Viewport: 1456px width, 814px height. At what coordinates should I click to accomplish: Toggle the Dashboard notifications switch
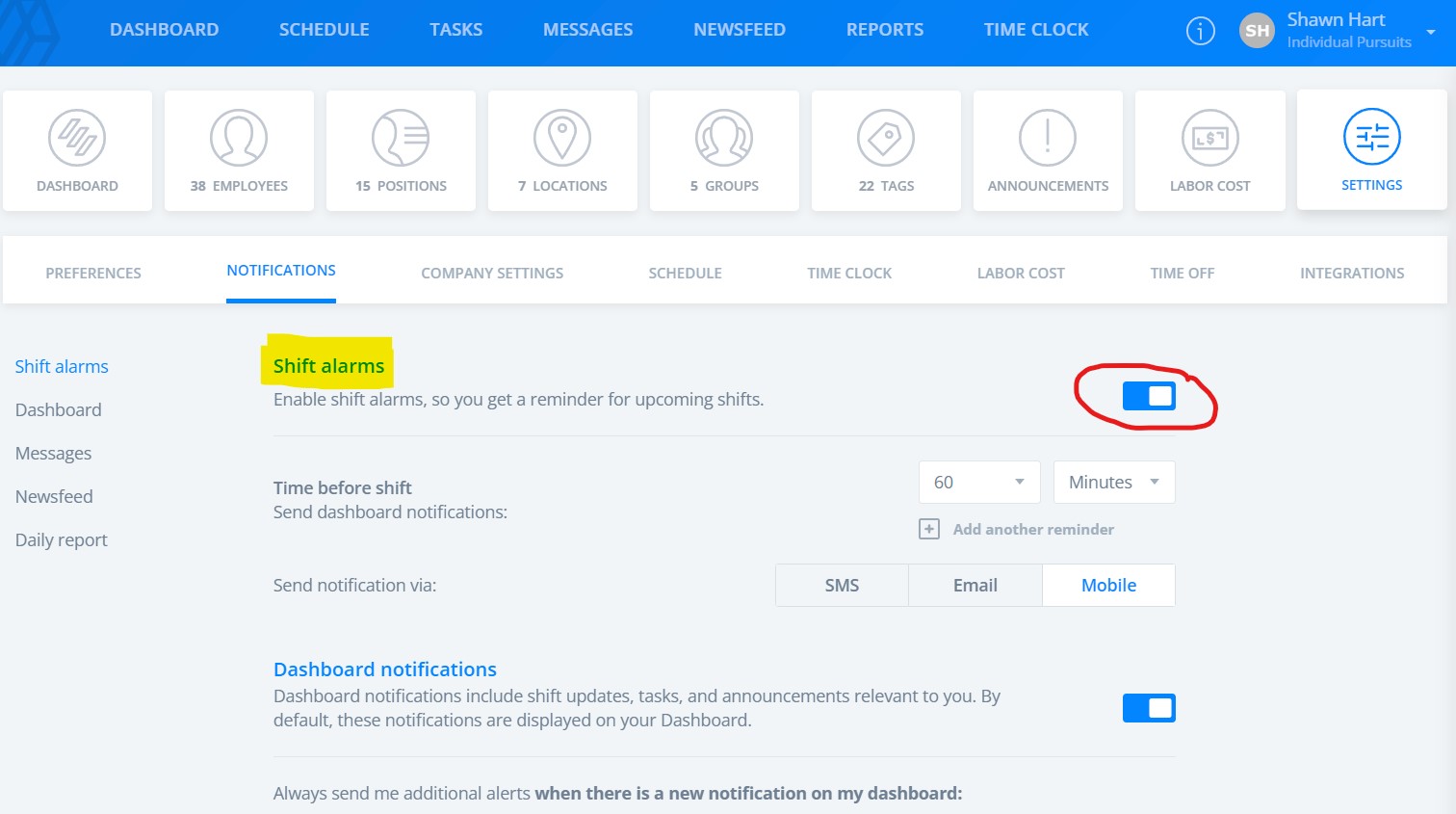[1149, 708]
